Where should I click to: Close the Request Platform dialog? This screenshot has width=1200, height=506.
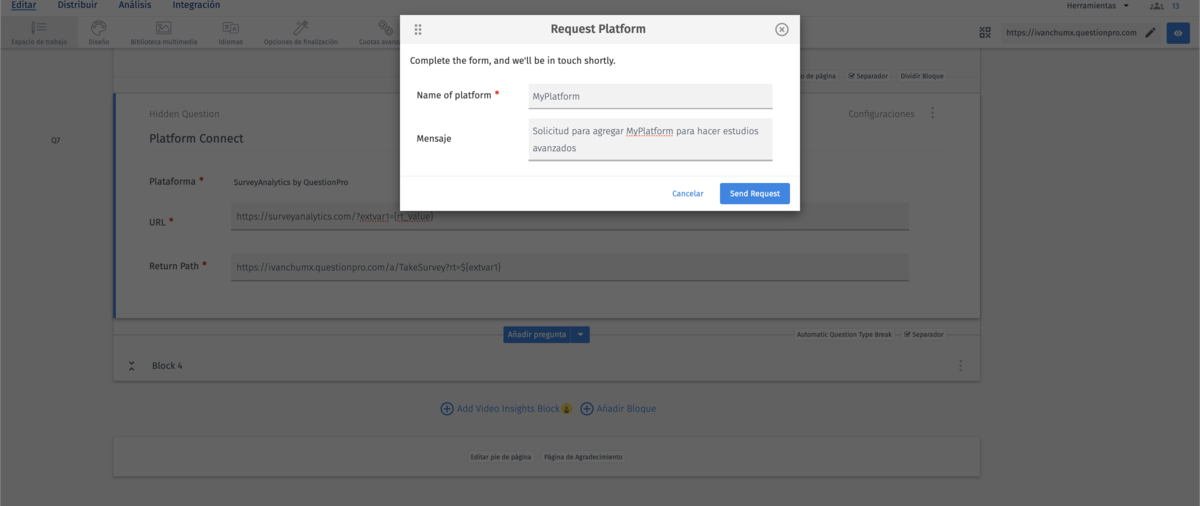[782, 30]
